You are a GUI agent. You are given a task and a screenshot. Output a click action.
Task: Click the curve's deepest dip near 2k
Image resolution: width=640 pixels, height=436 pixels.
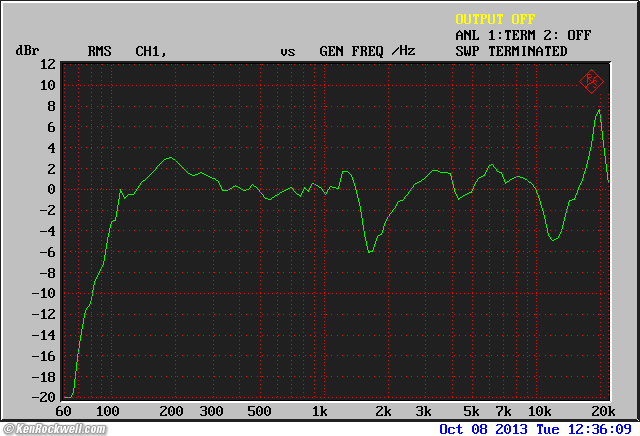(x=370, y=252)
